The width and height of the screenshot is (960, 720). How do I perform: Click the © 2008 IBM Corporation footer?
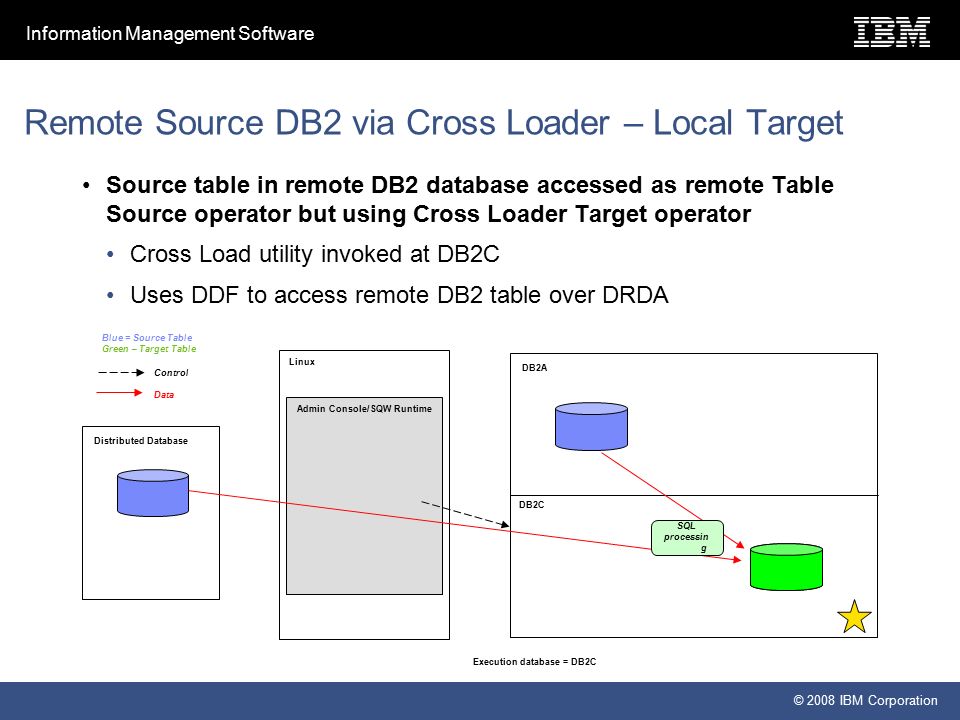865,700
